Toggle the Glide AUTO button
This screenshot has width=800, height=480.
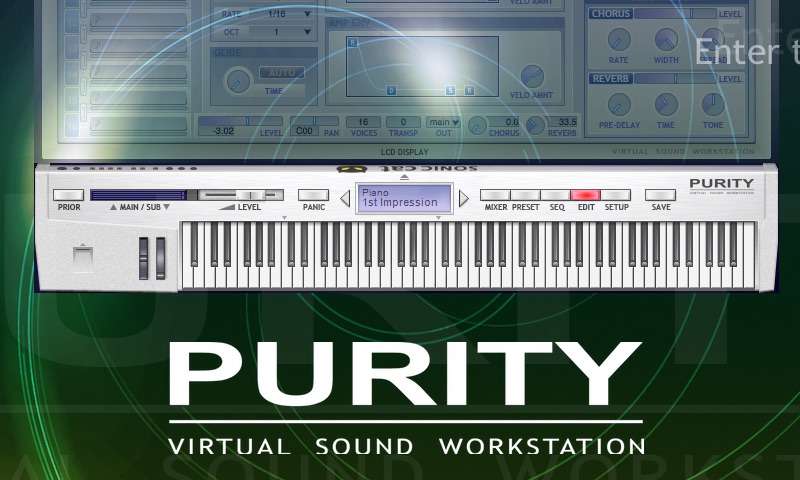(x=282, y=72)
